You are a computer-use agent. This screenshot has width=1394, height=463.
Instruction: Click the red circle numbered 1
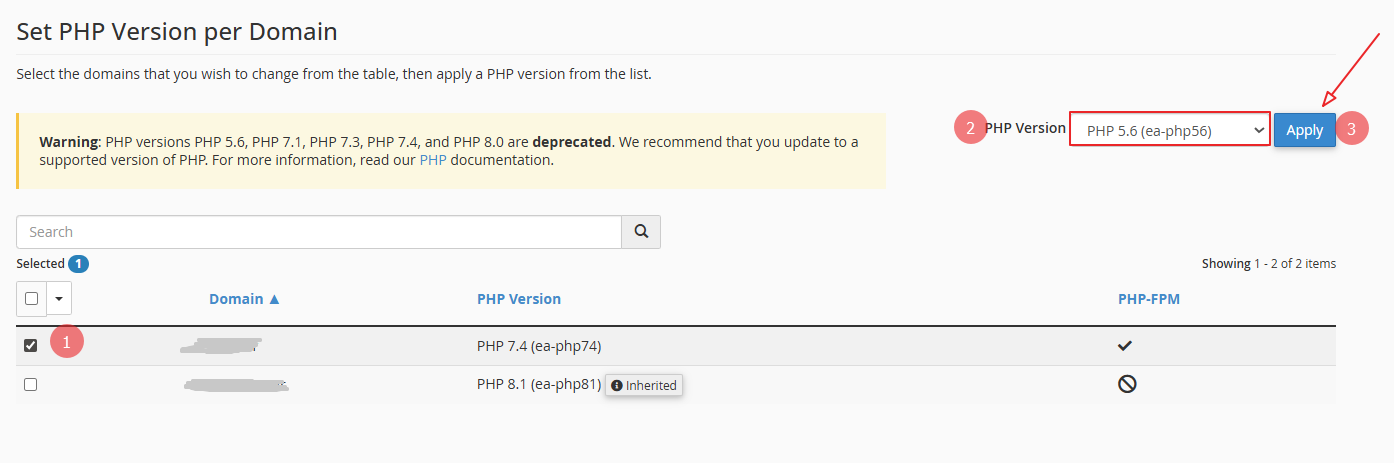67,342
